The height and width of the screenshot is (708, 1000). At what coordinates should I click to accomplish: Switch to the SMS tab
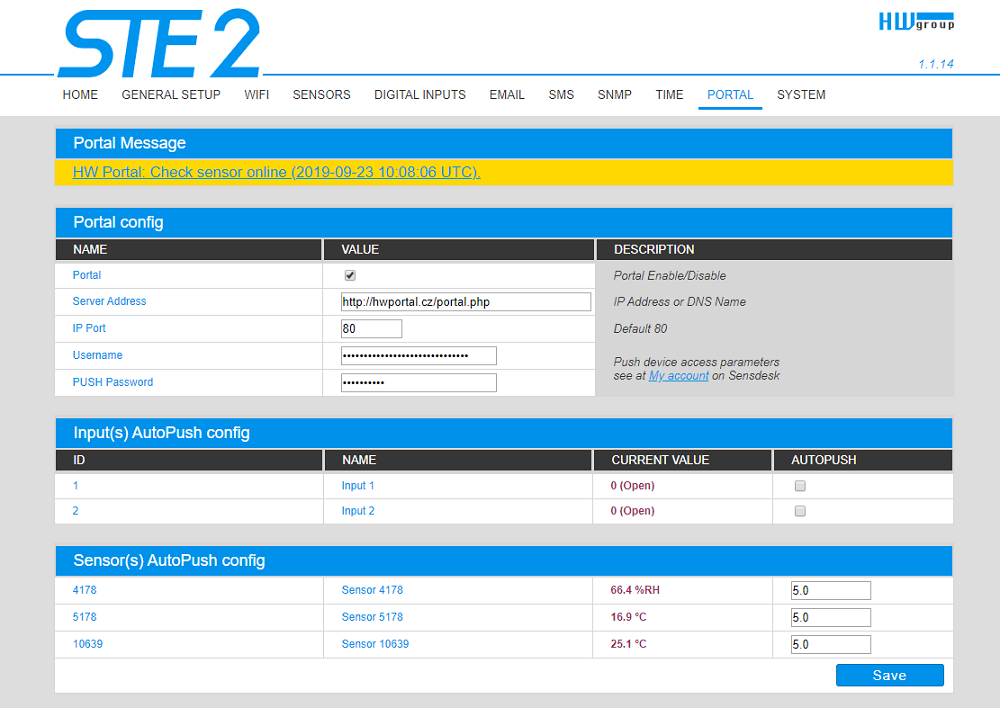click(x=561, y=95)
